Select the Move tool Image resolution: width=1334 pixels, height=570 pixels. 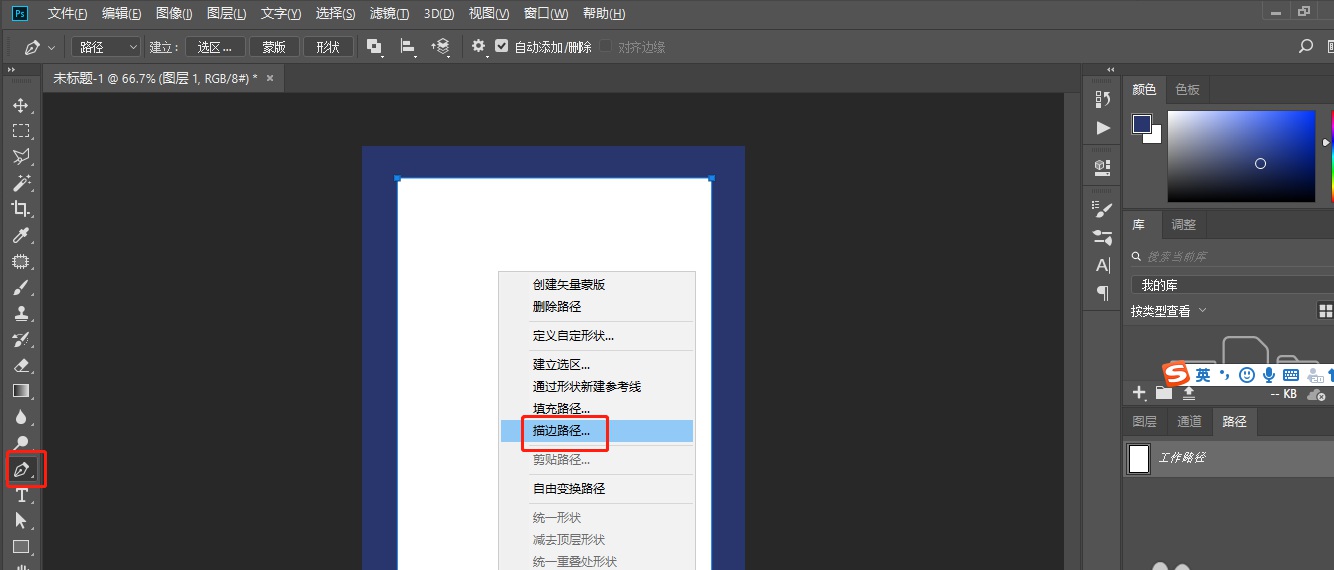21,105
